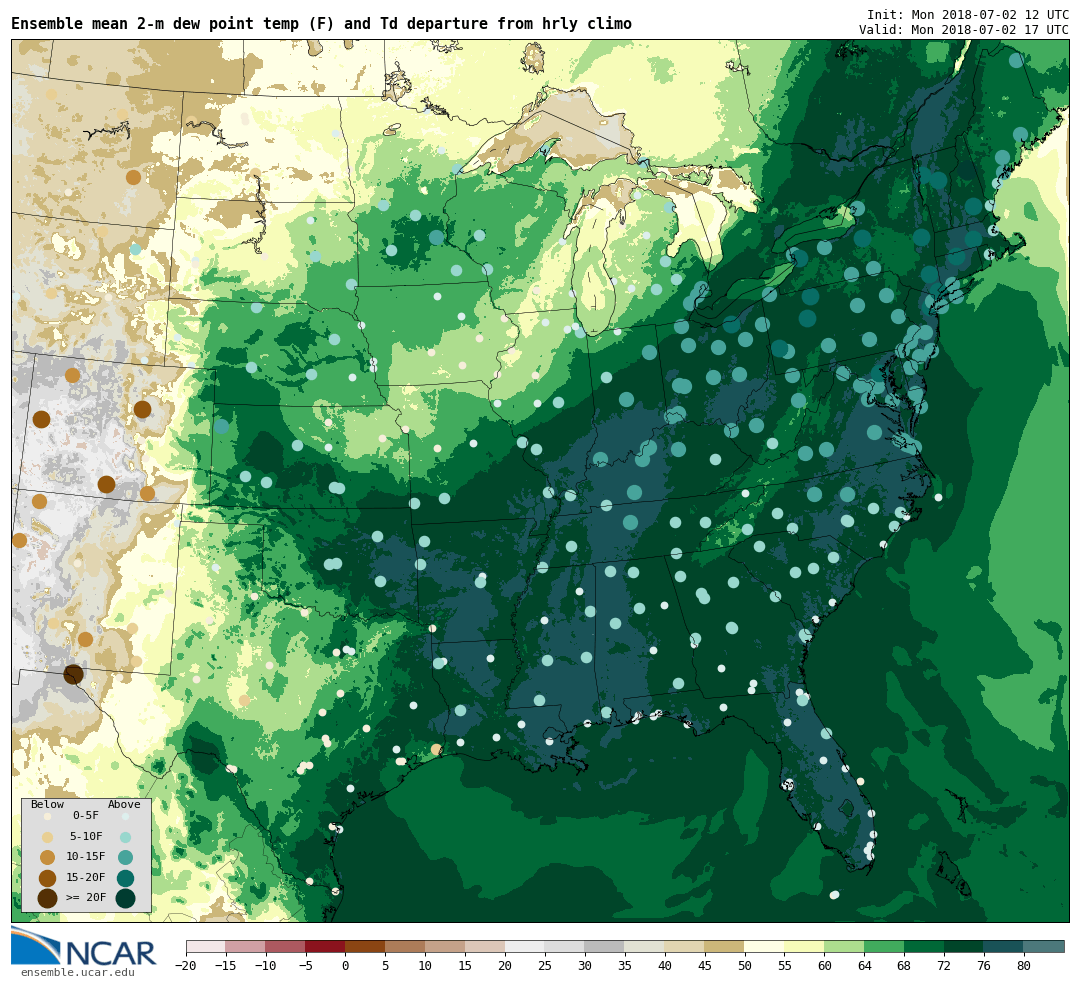Pick the 72 to 76 dark green swatch
This screenshot has width=1080, height=985.
[x=964, y=946]
